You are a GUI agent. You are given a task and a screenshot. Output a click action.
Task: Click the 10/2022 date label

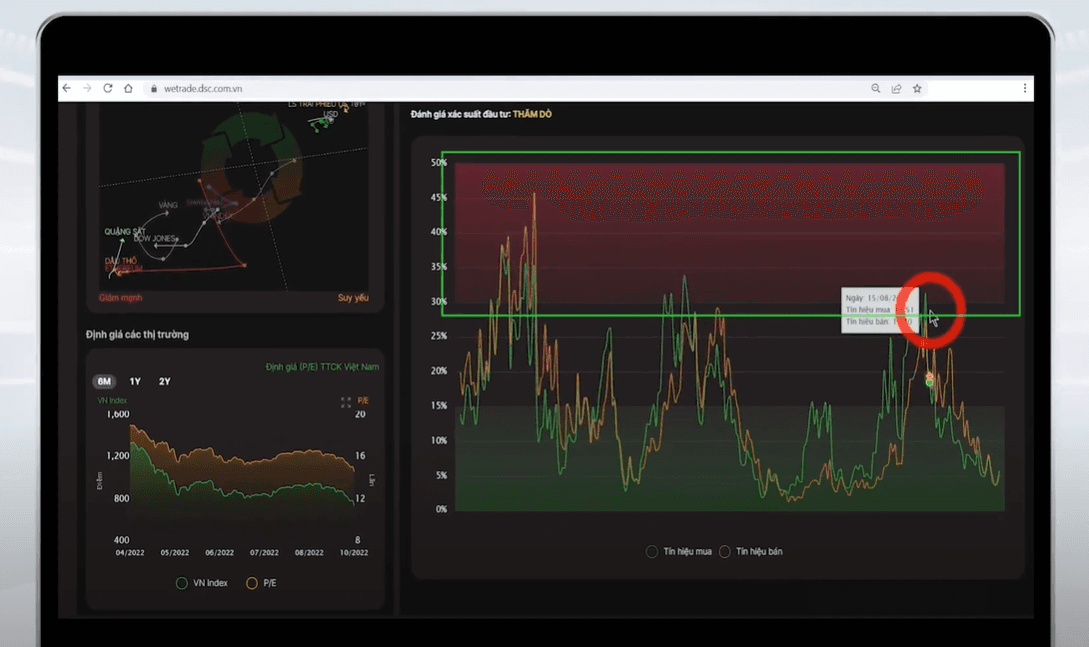click(x=354, y=553)
